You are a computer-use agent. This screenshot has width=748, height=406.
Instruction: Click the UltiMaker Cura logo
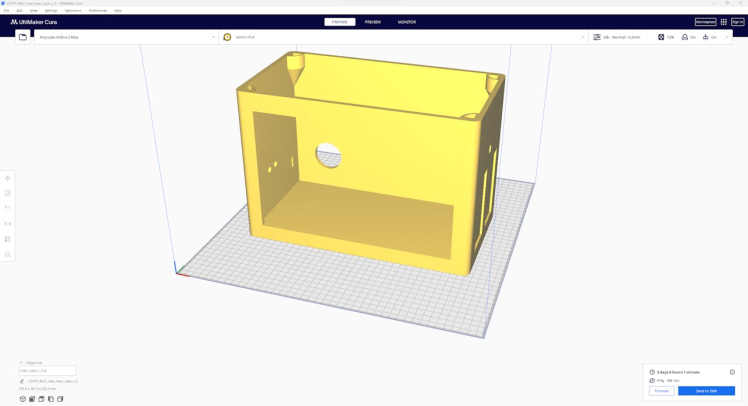pos(34,22)
